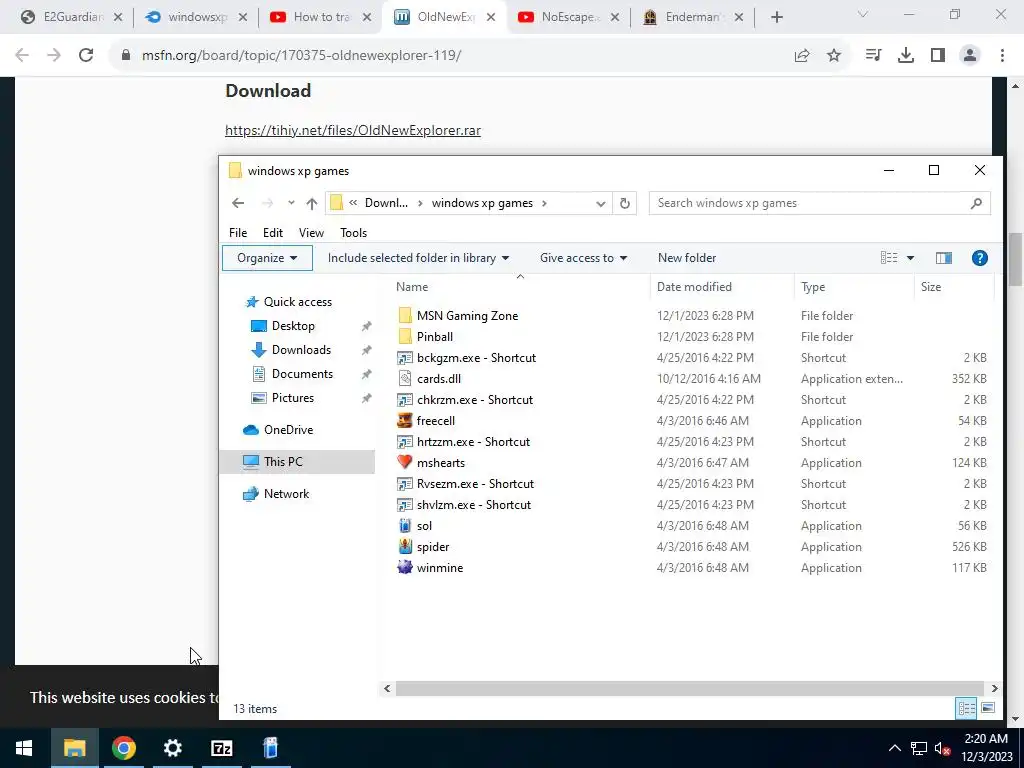Open Chrome downloads icon

coord(906,56)
